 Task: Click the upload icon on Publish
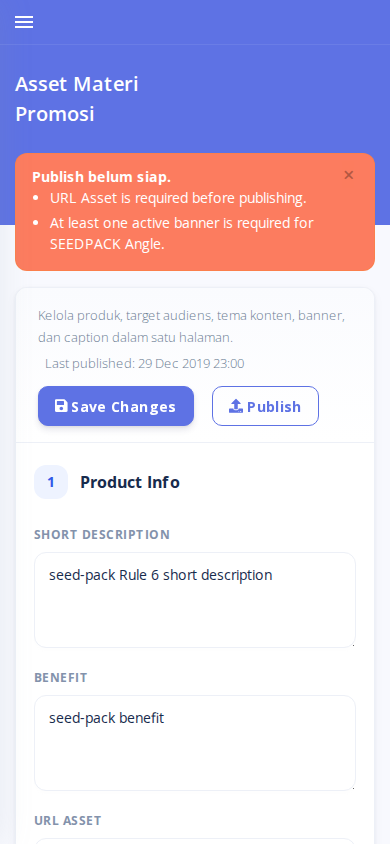(x=236, y=406)
